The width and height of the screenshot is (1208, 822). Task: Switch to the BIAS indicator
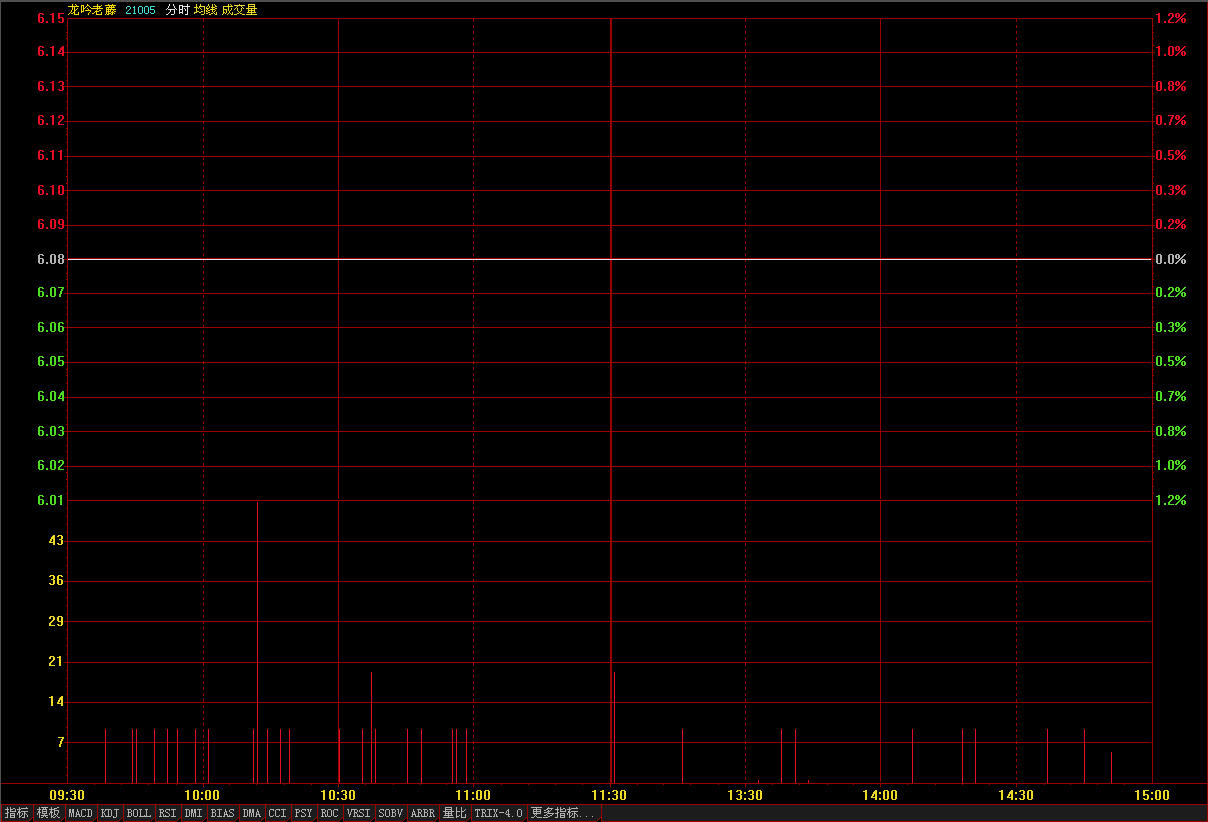pyautogui.click(x=223, y=813)
